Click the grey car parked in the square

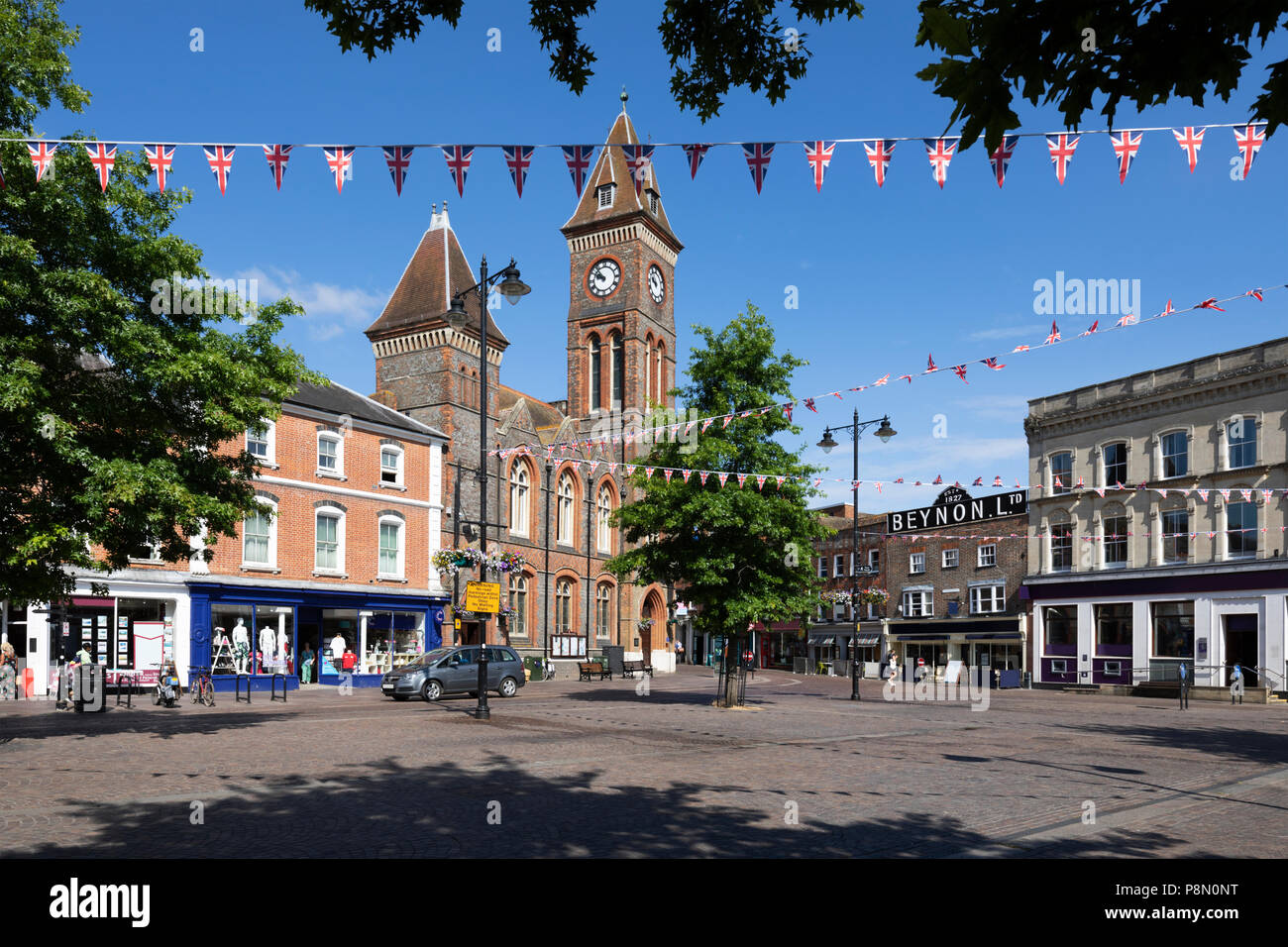[x=453, y=673]
